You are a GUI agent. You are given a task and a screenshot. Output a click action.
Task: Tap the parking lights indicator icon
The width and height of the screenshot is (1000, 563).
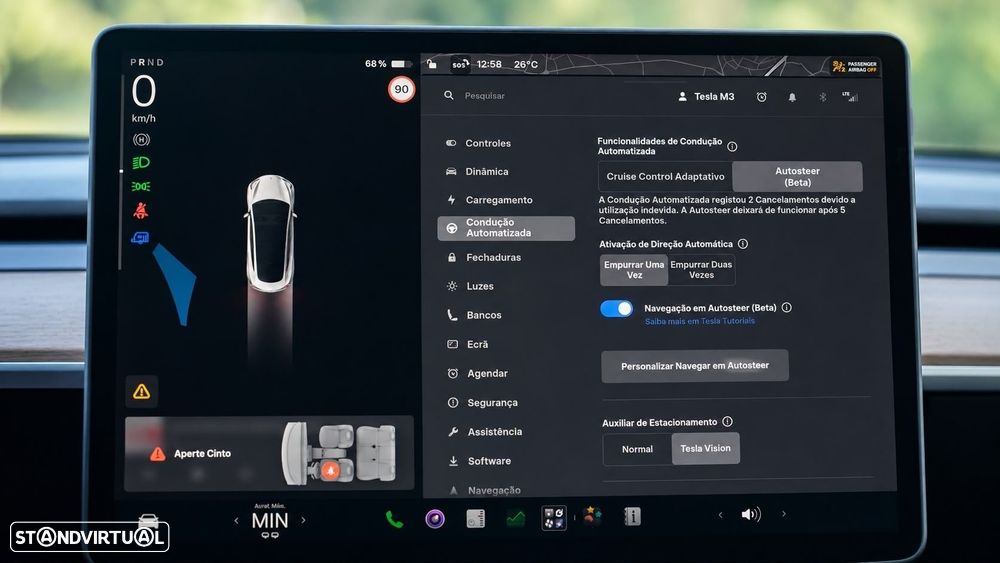click(x=141, y=186)
